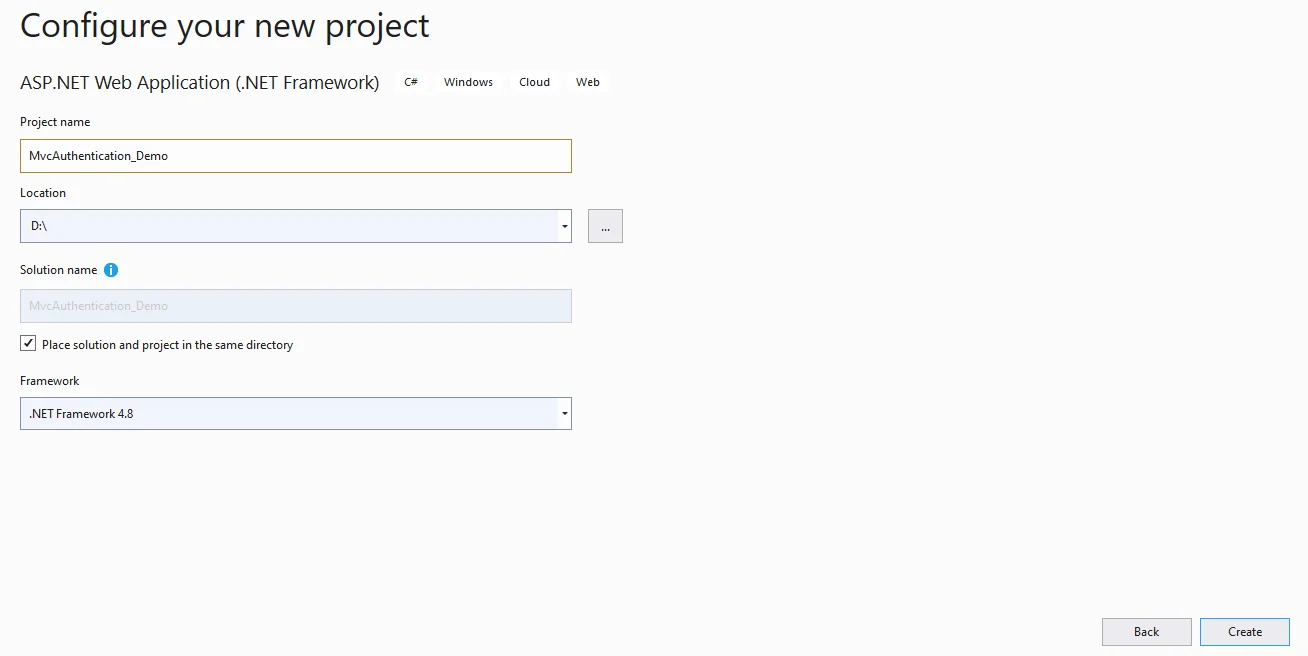This screenshot has height=656, width=1308.
Task: Click the ASP.NET Web Application template title
Action: pos(200,83)
